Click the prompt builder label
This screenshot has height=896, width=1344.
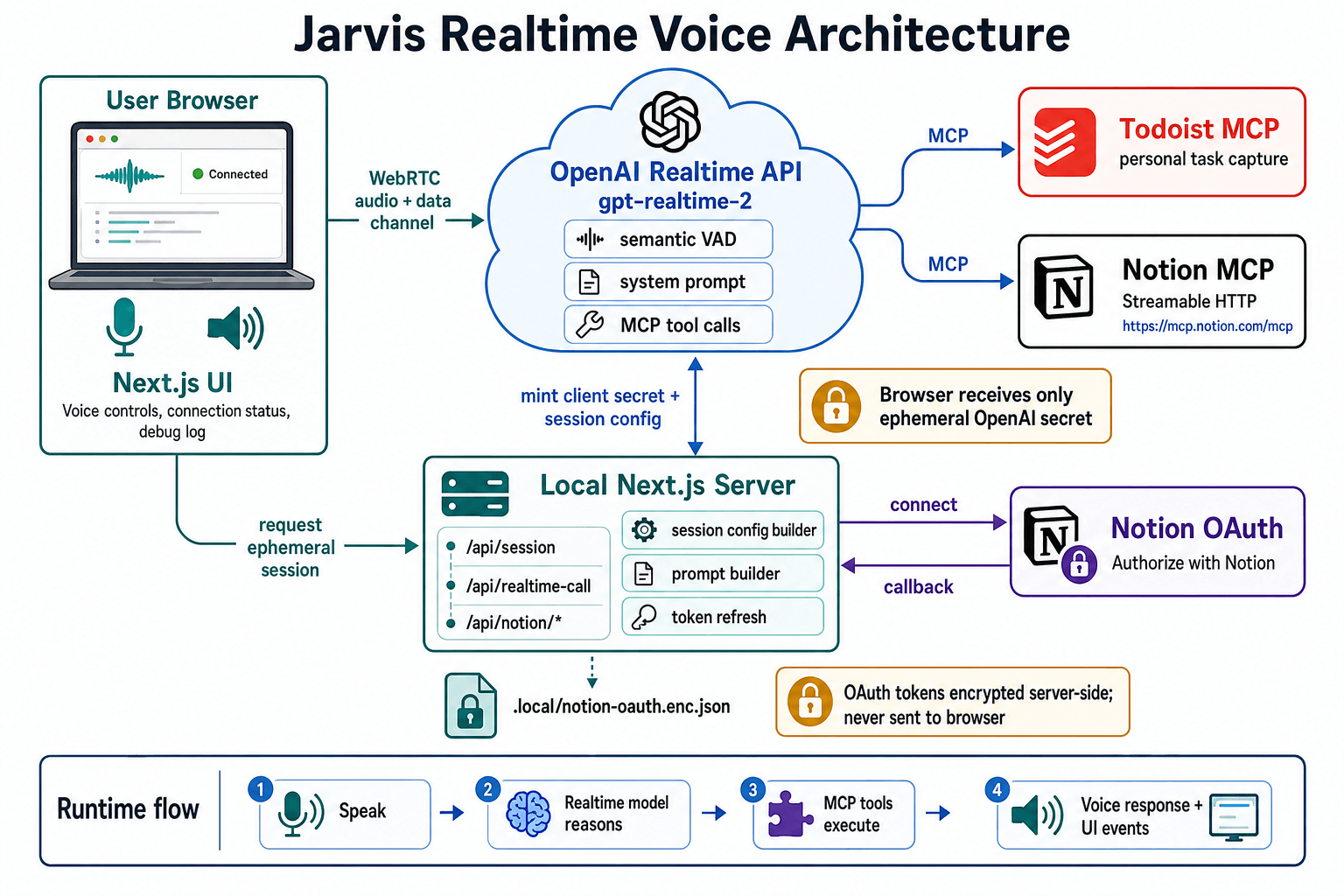(725, 574)
